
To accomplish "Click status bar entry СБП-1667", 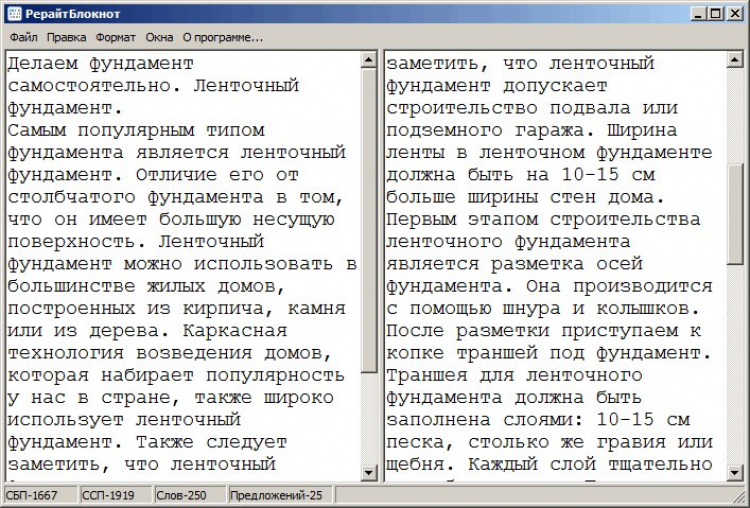I will coord(40,495).
